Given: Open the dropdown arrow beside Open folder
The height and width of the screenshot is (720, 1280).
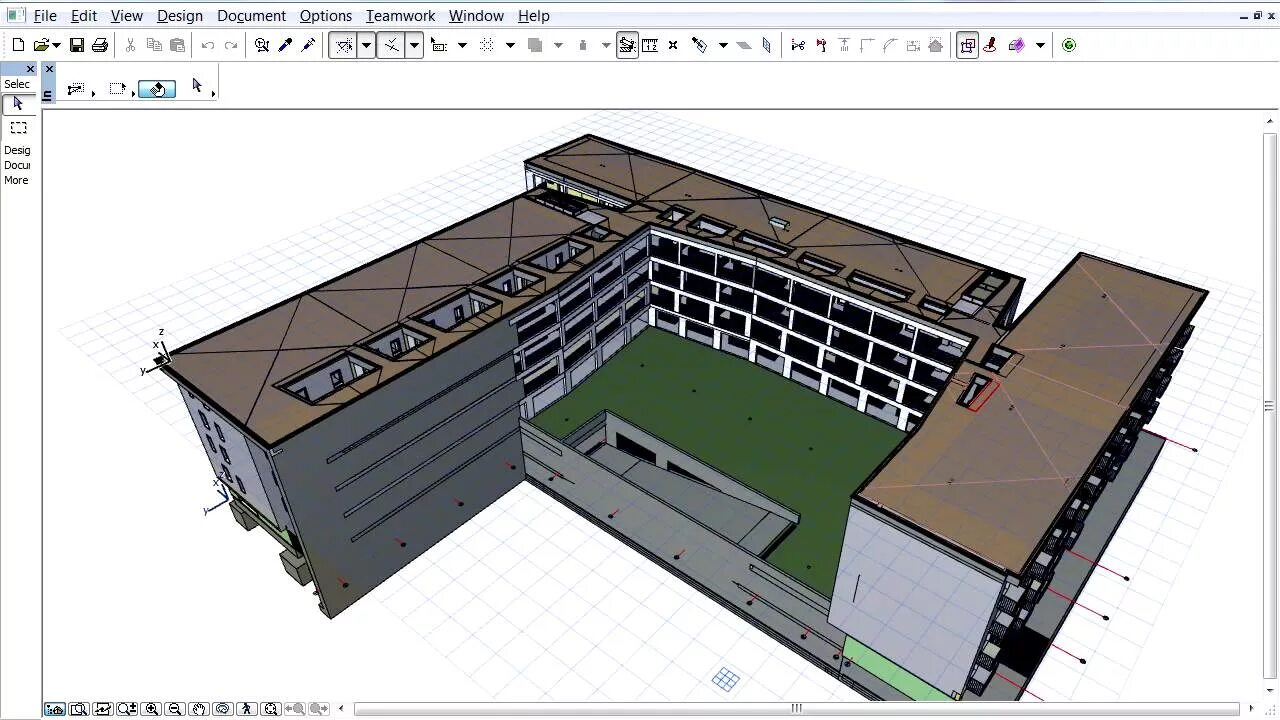Looking at the screenshot, I should tap(56, 45).
